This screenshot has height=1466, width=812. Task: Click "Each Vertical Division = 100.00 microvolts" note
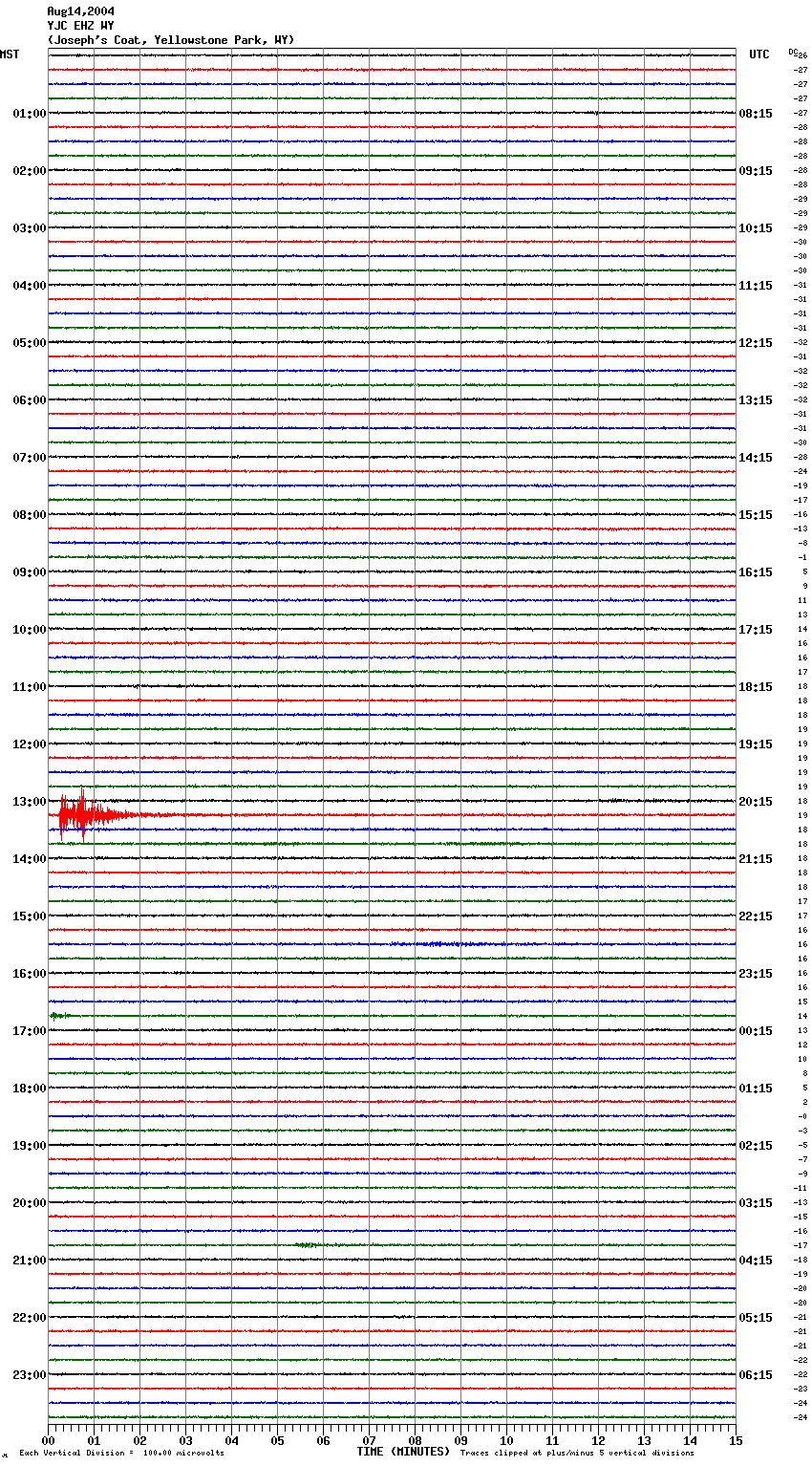(x=121, y=1454)
